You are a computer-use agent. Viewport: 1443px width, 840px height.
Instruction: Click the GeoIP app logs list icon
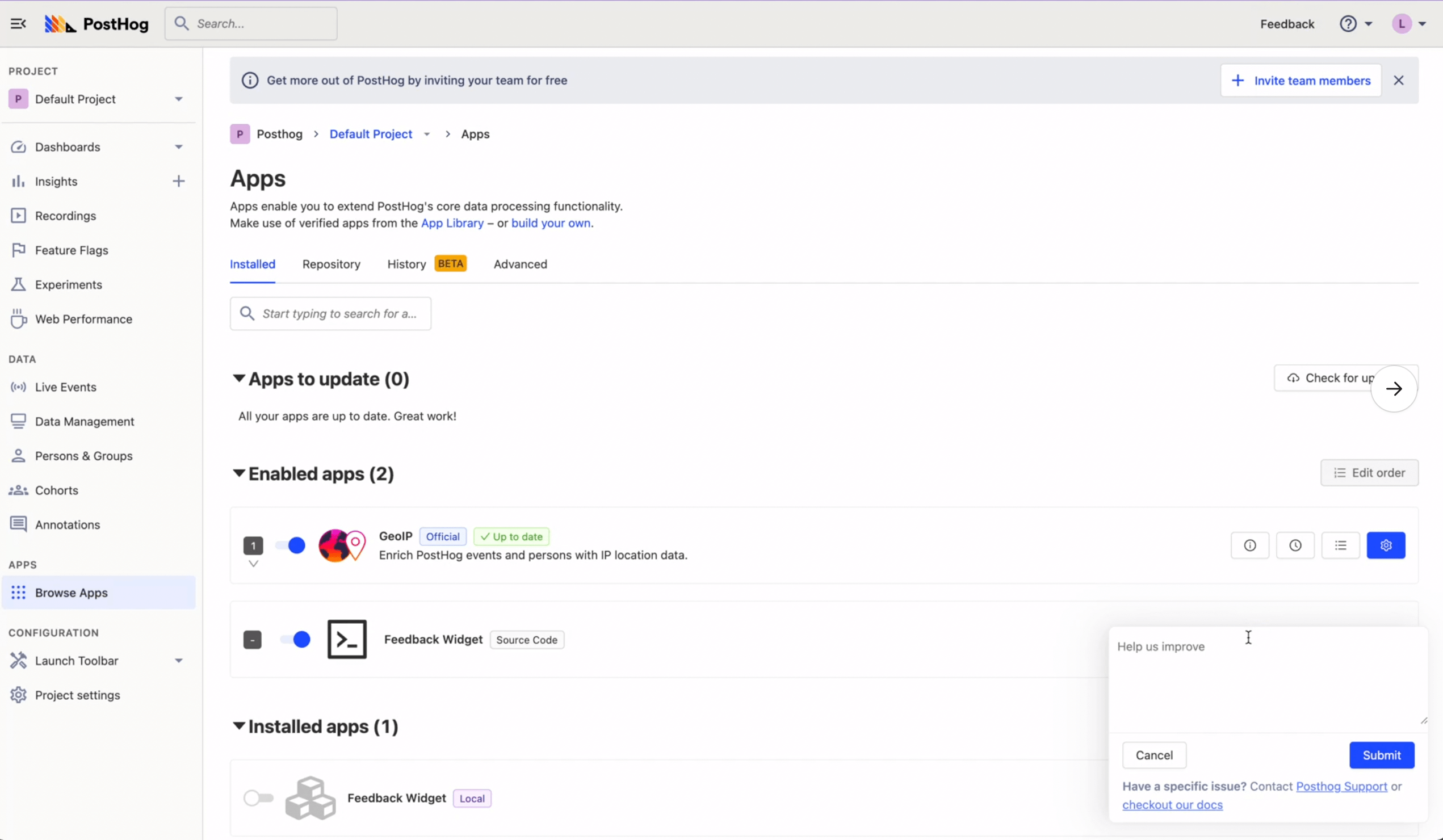pyautogui.click(x=1340, y=545)
